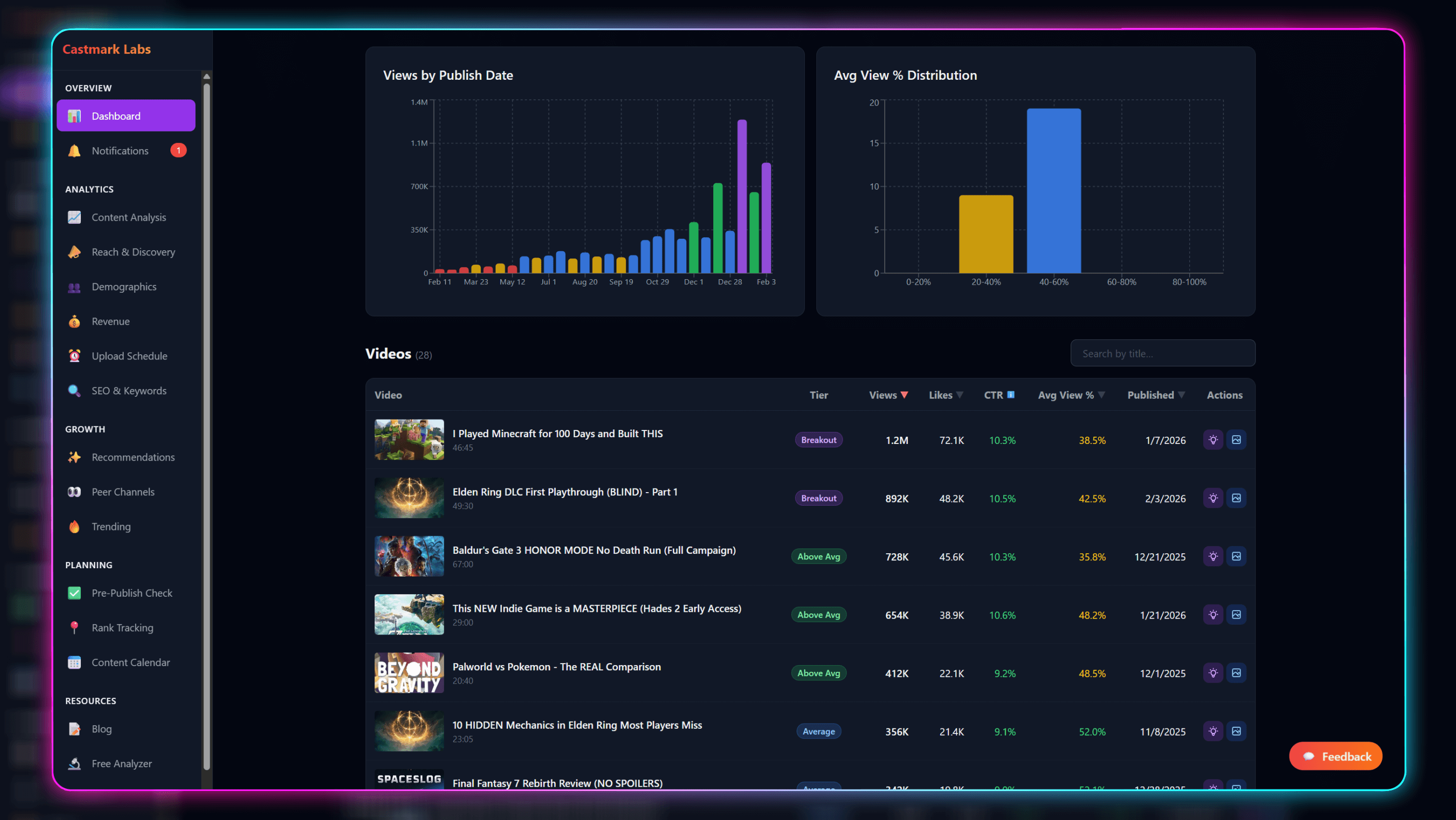Click the CTR info icon
This screenshot has height=820, width=1456.
[x=1011, y=394]
